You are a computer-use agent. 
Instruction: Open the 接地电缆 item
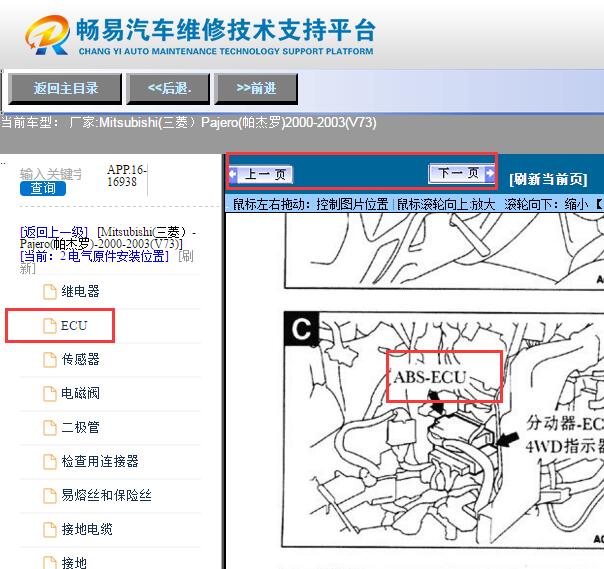(87, 529)
